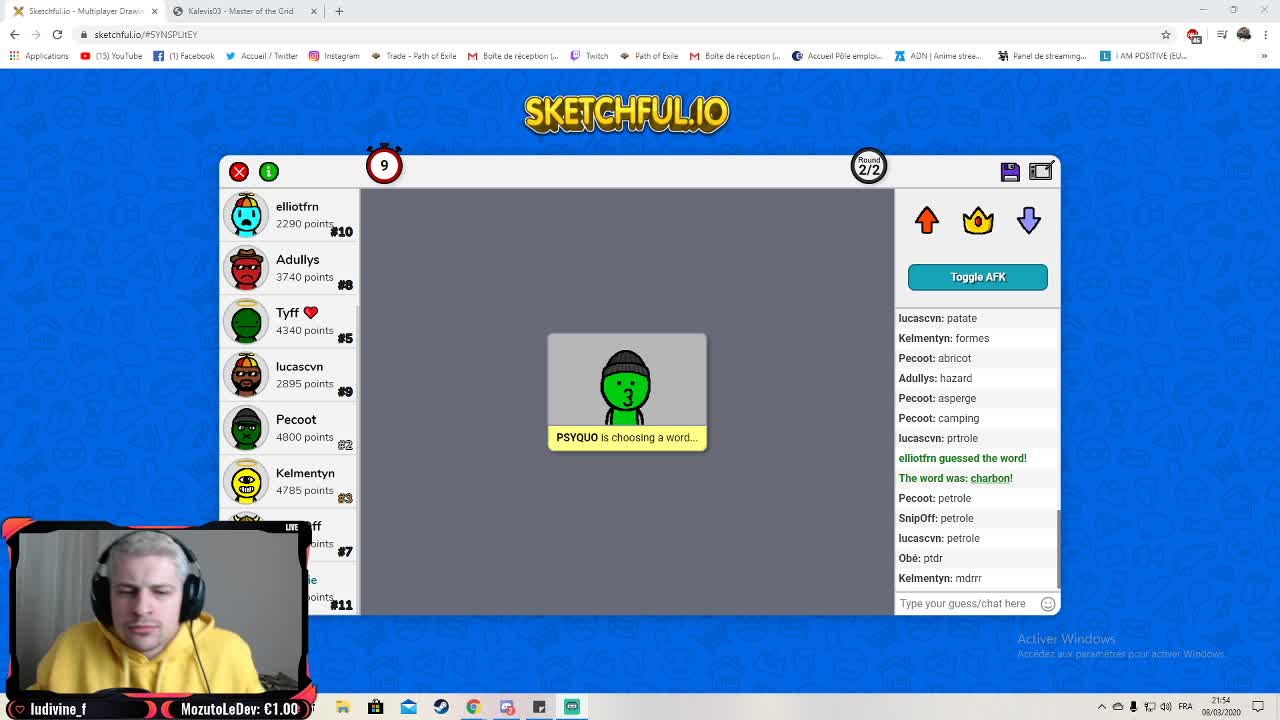Open the Twitch bookmark
Viewport: 1280px width, 720px height.
[589, 56]
